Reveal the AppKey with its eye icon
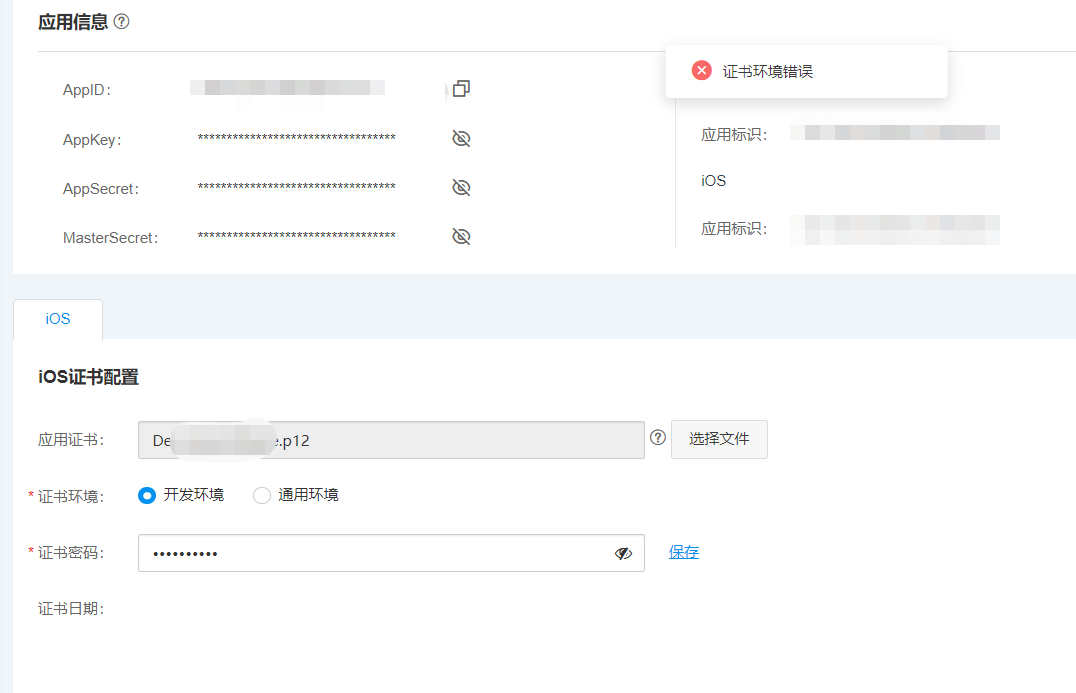Viewport: 1076px width, 693px height. [461, 139]
